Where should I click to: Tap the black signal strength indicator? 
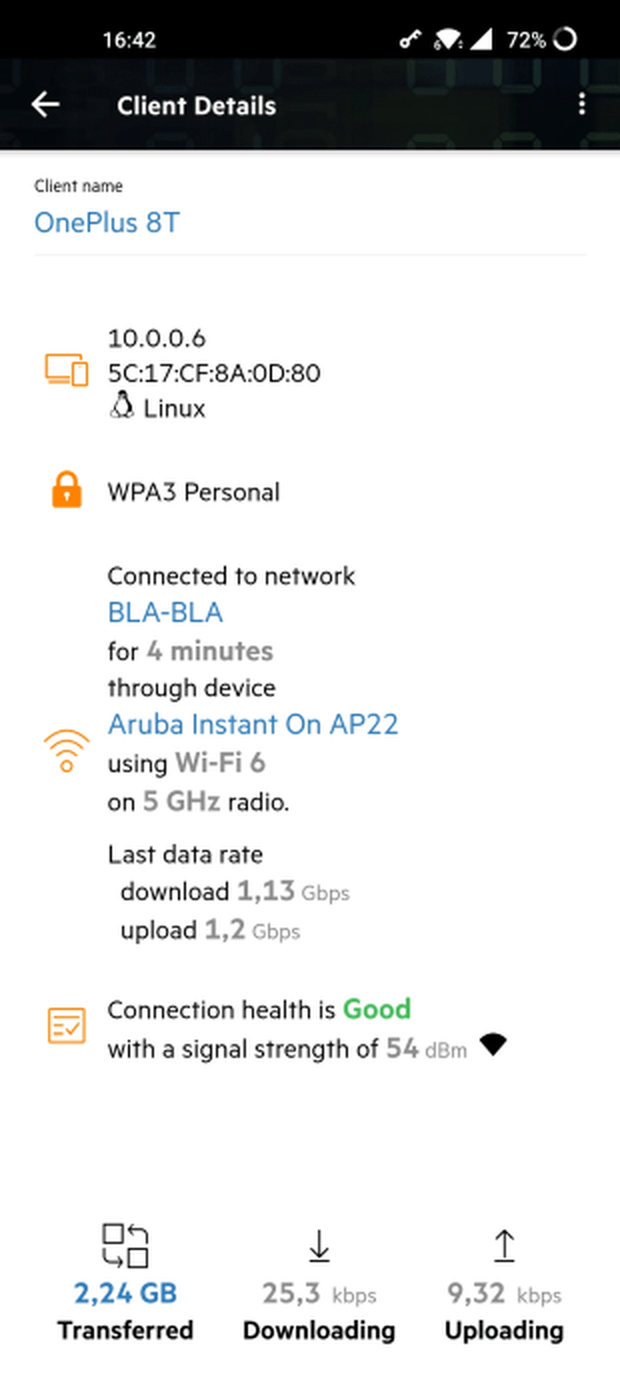tap(493, 1046)
